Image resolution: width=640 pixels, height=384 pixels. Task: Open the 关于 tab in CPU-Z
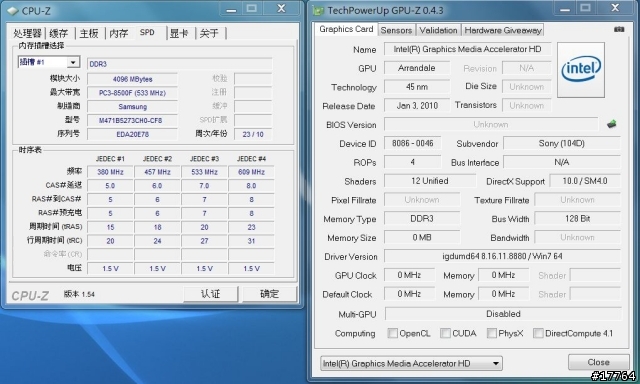(209, 33)
